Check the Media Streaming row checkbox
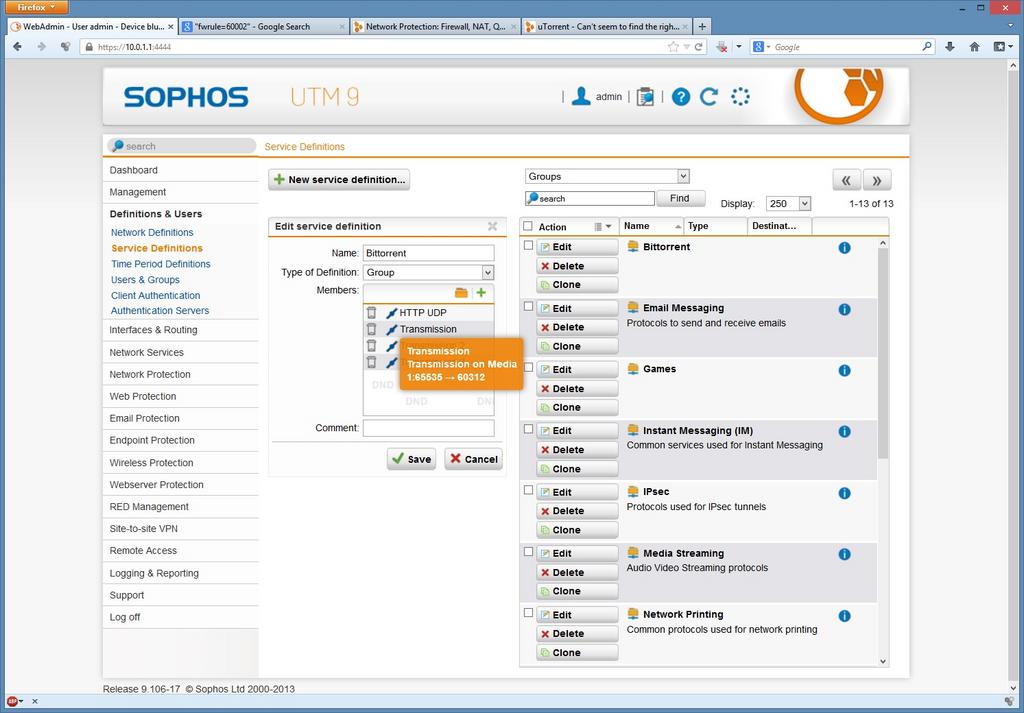Image resolution: width=1024 pixels, height=713 pixels. click(528, 552)
